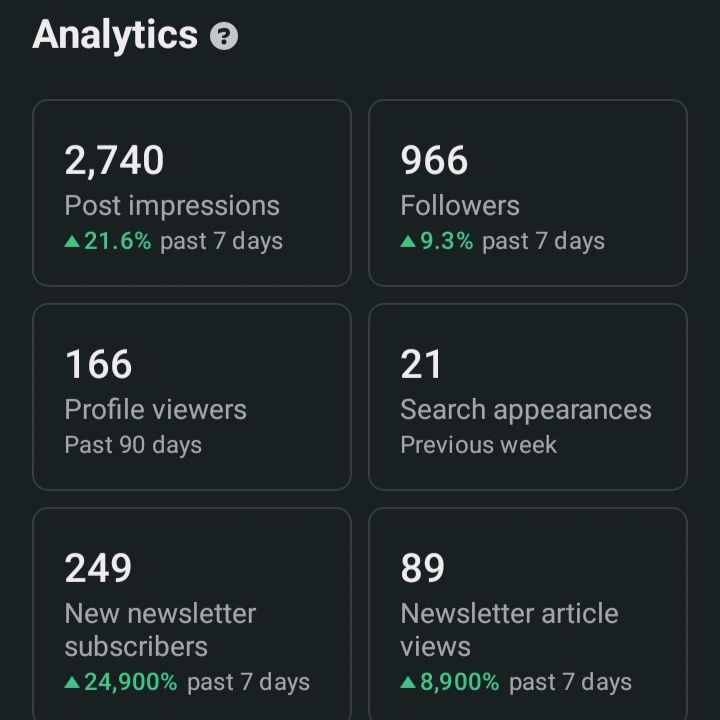Viewport: 720px width, 720px height.
Task: Click the green up arrow under Followers
Action: [x=408, y=242]
